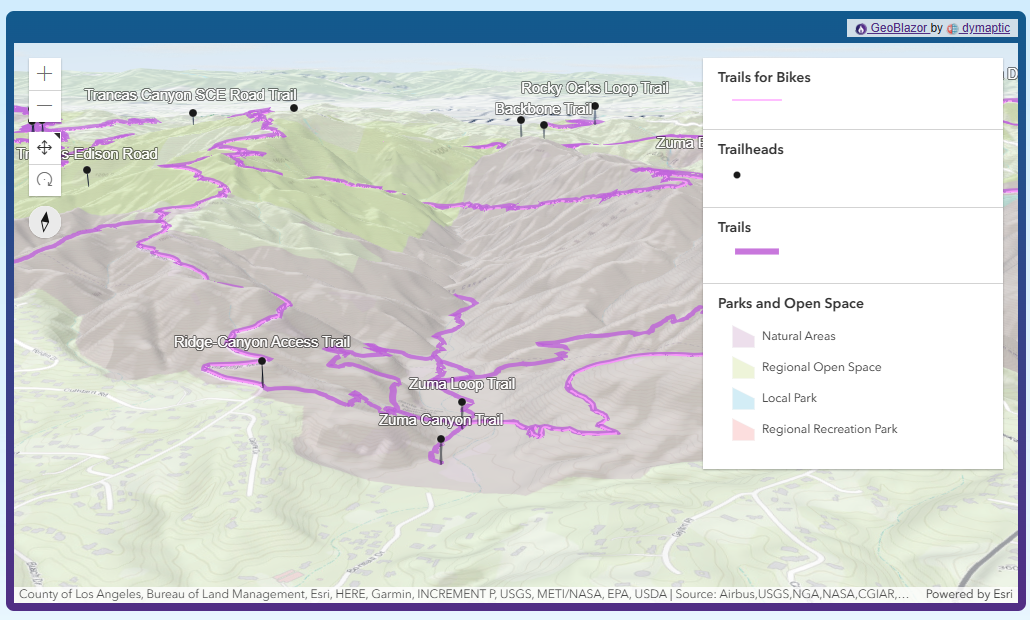Click the Edison Road trailhead marker

coord(87,171)
